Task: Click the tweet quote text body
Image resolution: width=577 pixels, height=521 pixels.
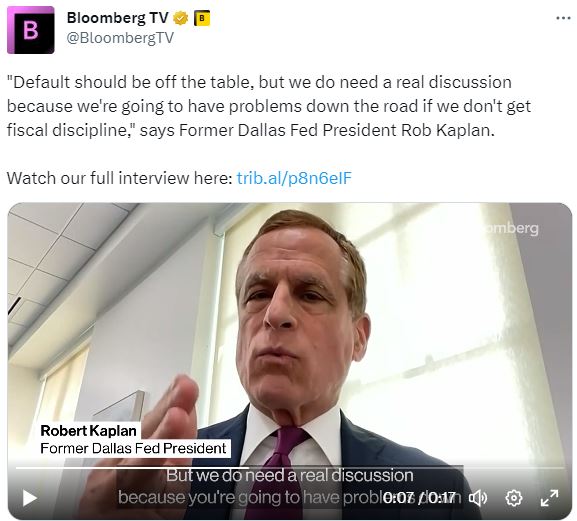Action: pos(269,106)
